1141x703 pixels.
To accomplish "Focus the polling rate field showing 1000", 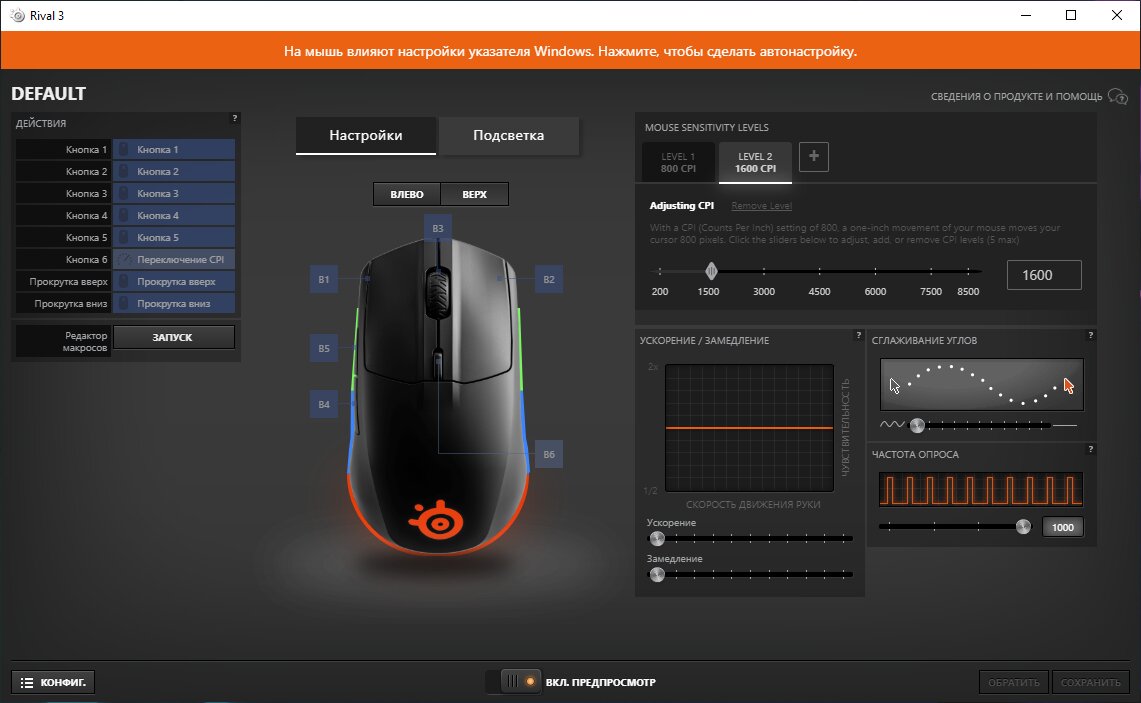I will [x=1062, y=527].
